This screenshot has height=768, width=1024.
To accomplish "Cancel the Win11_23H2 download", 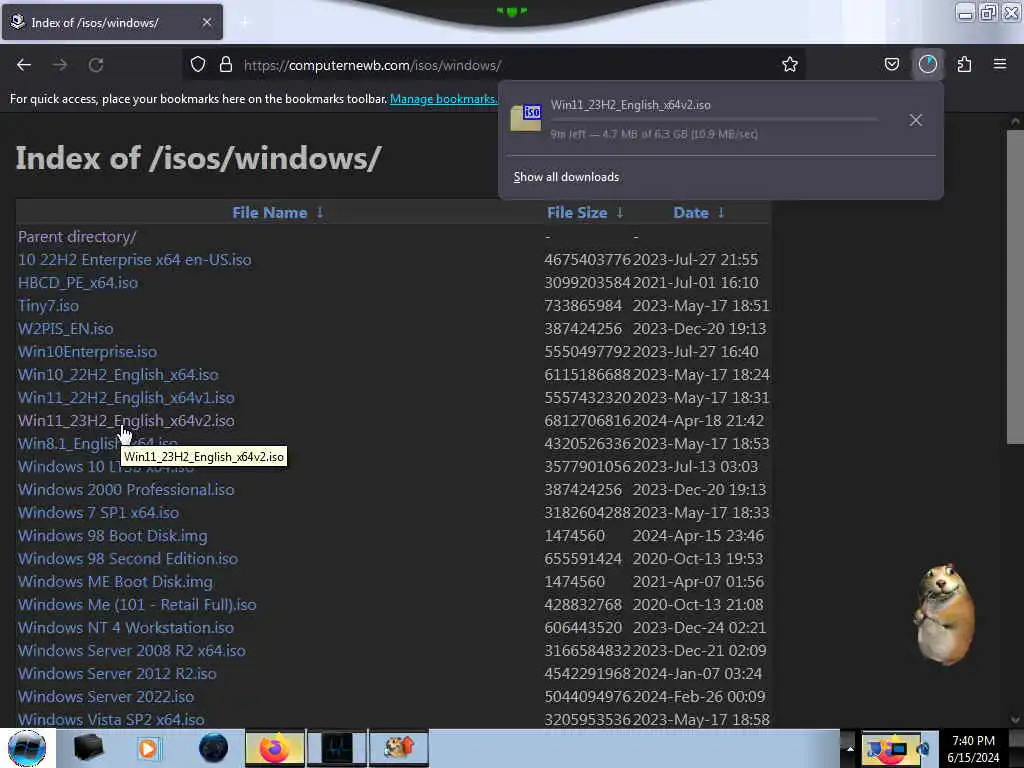I will click(916, 120).
